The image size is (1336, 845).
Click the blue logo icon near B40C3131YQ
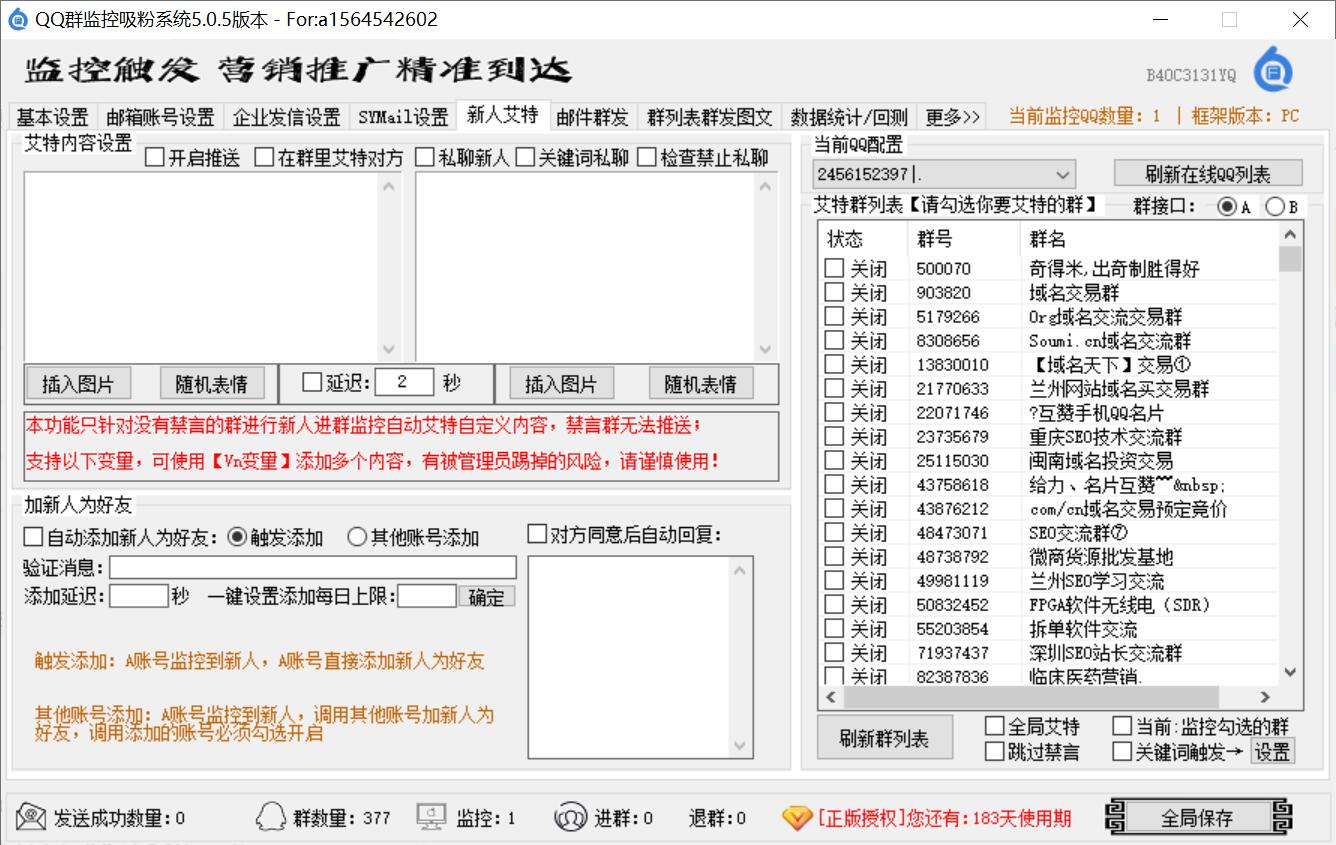coord(1273,69)
